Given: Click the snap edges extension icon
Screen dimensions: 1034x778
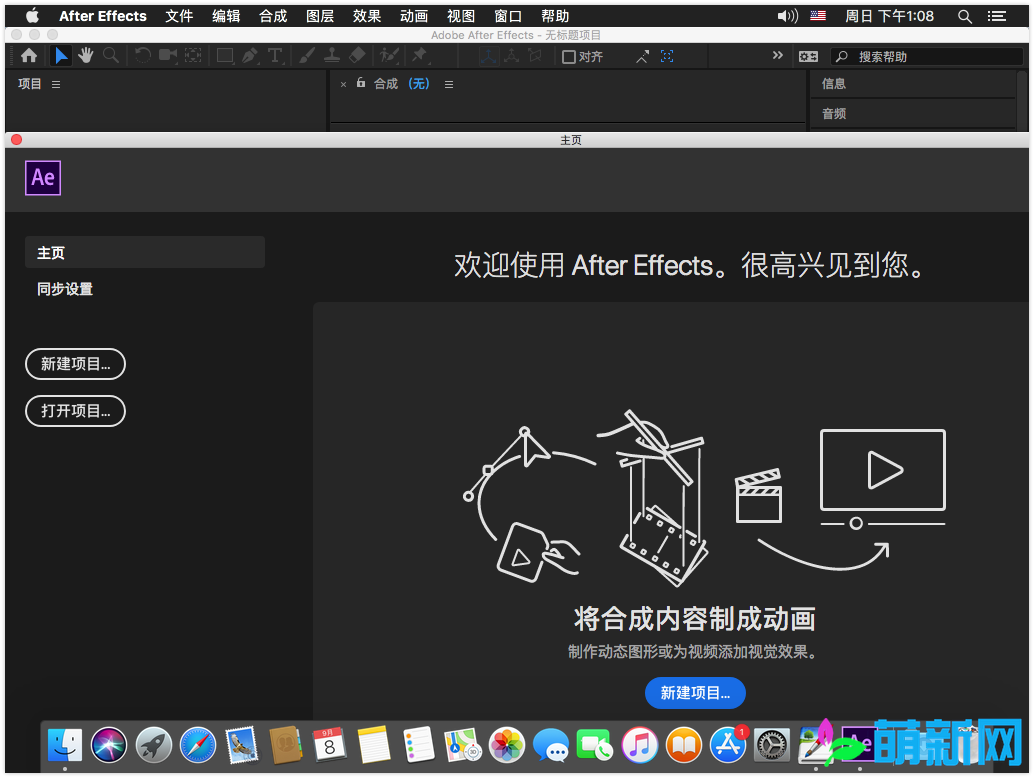Looking at the screenshot, I should [642, 57].
